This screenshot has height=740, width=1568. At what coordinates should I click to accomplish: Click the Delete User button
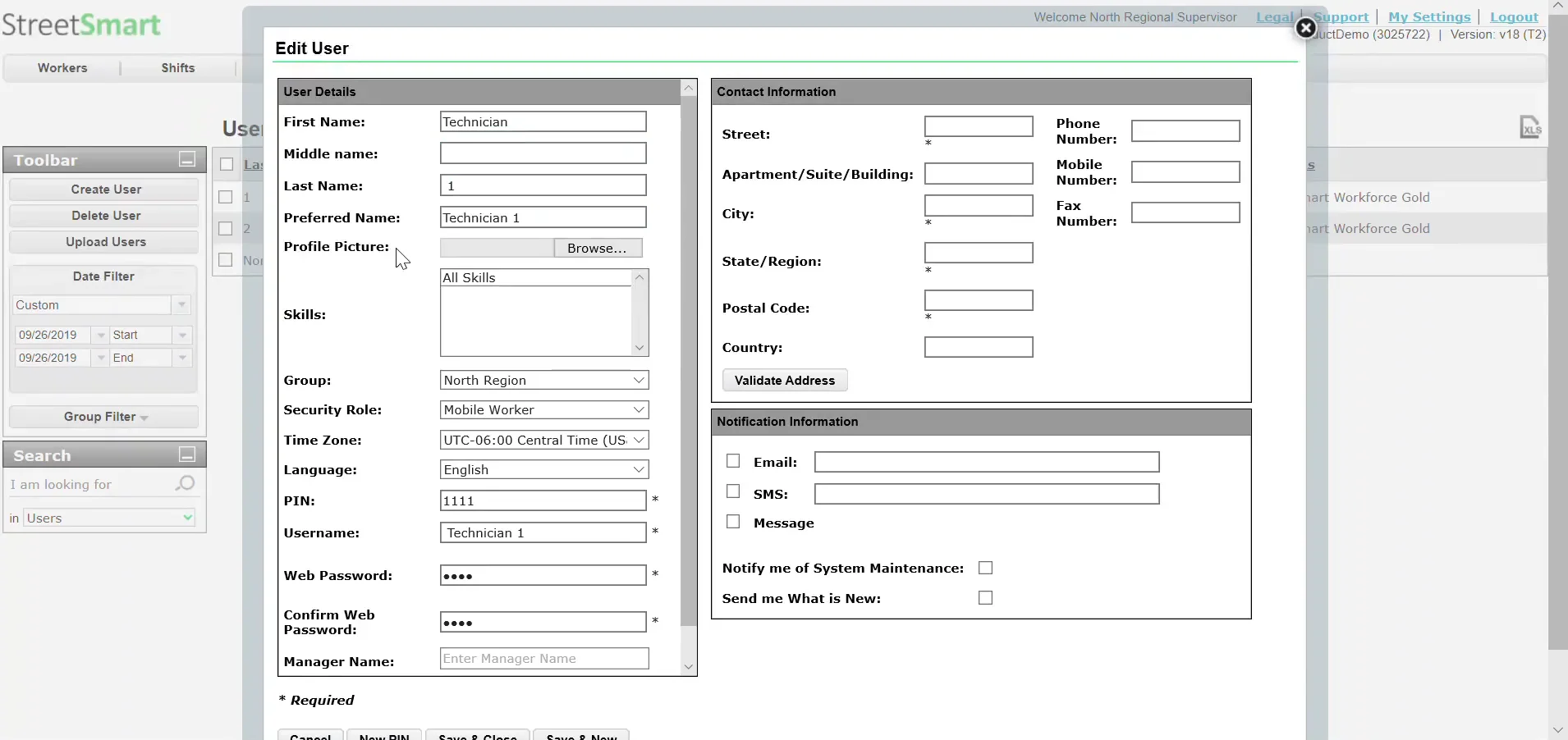point(103,216)
